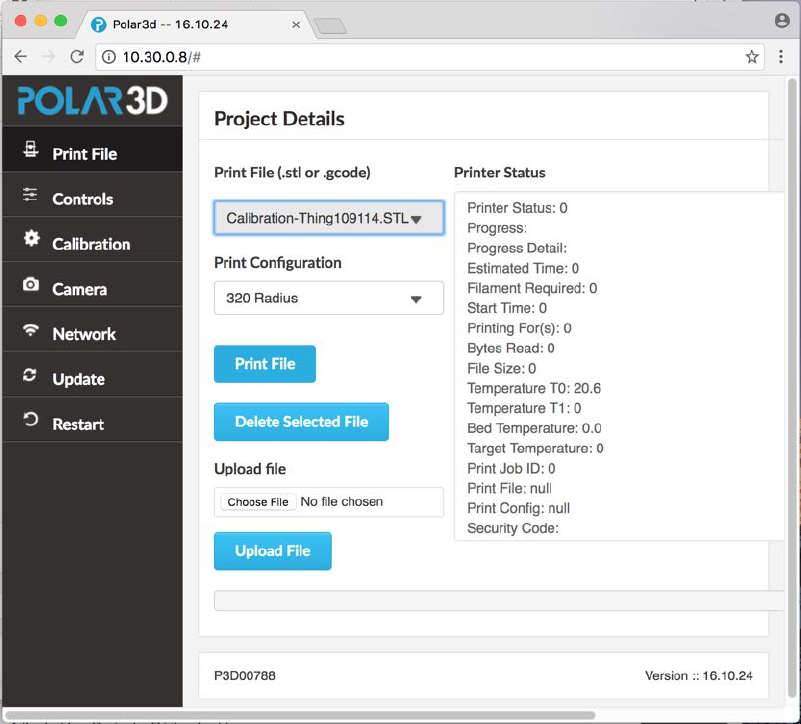This screenshot has height=724, width=801.
Task: Click the Project Details heading
Action: point(279,119)
